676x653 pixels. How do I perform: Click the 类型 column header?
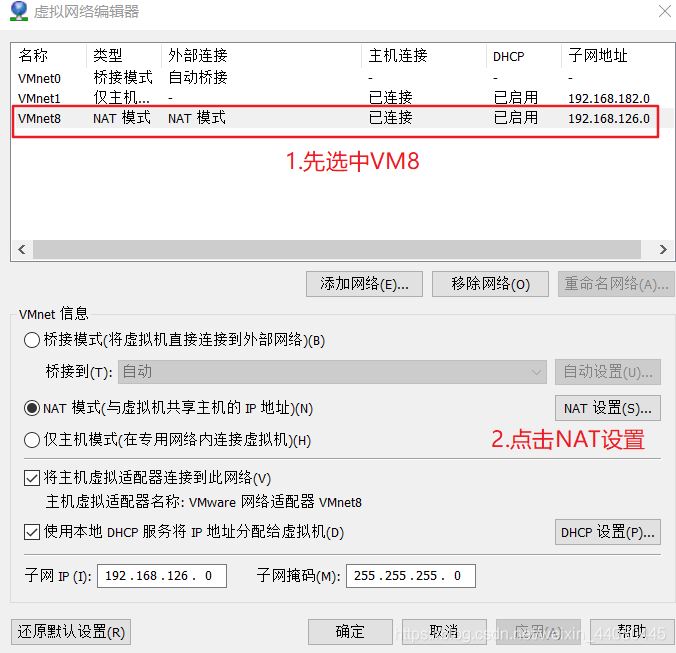point(108,56)
